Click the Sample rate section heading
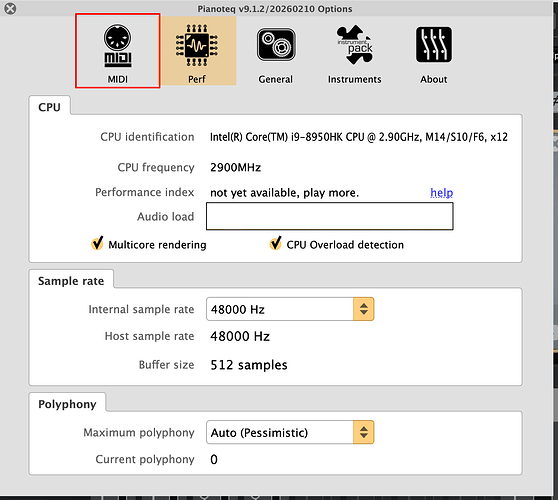 71,281
